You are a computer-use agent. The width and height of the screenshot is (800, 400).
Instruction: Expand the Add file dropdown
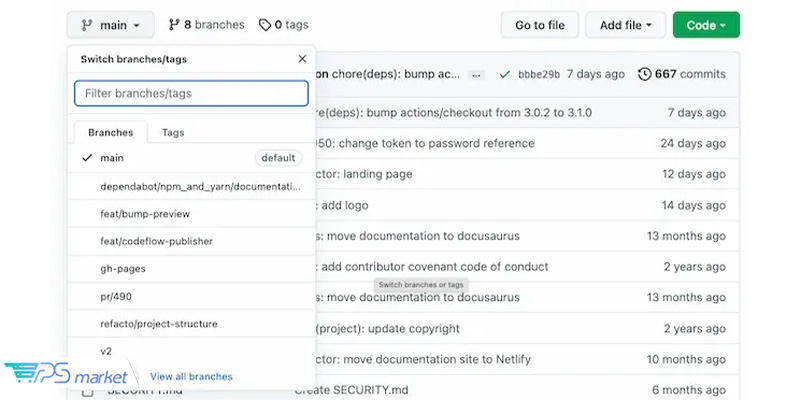pos(626,24)
